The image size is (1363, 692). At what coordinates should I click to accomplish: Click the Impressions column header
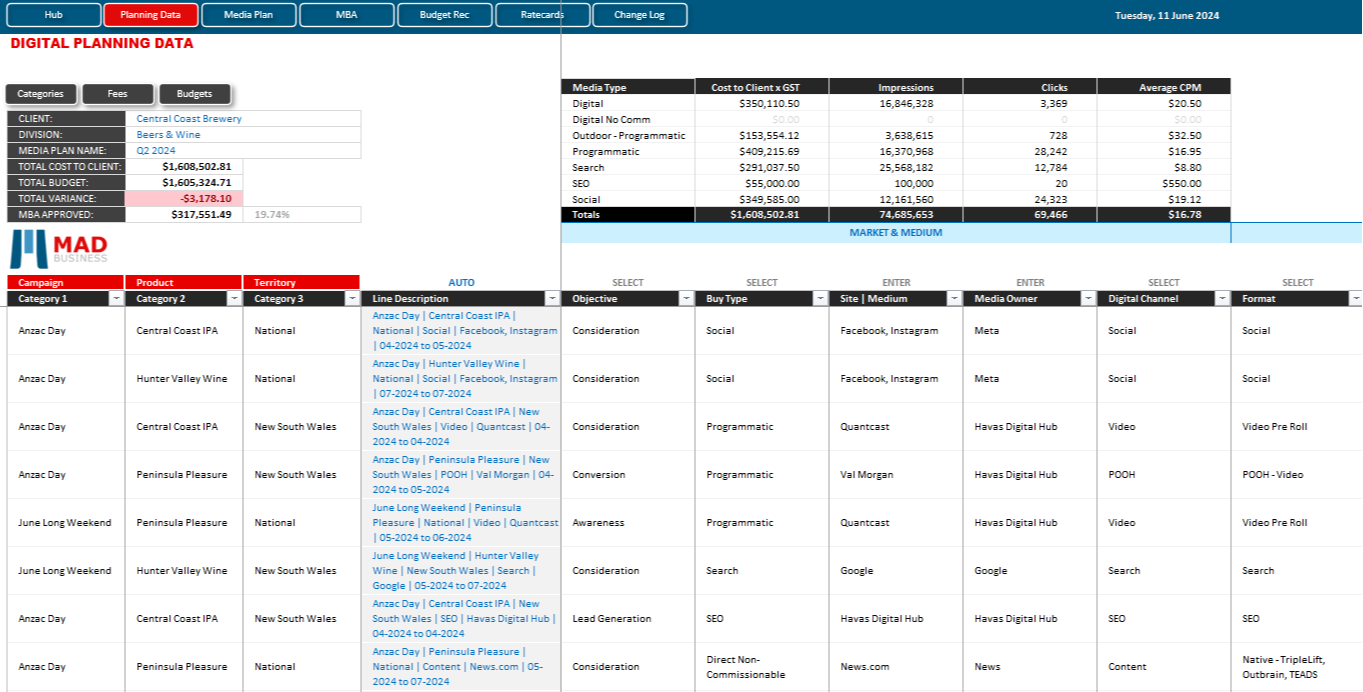(896, 87)
